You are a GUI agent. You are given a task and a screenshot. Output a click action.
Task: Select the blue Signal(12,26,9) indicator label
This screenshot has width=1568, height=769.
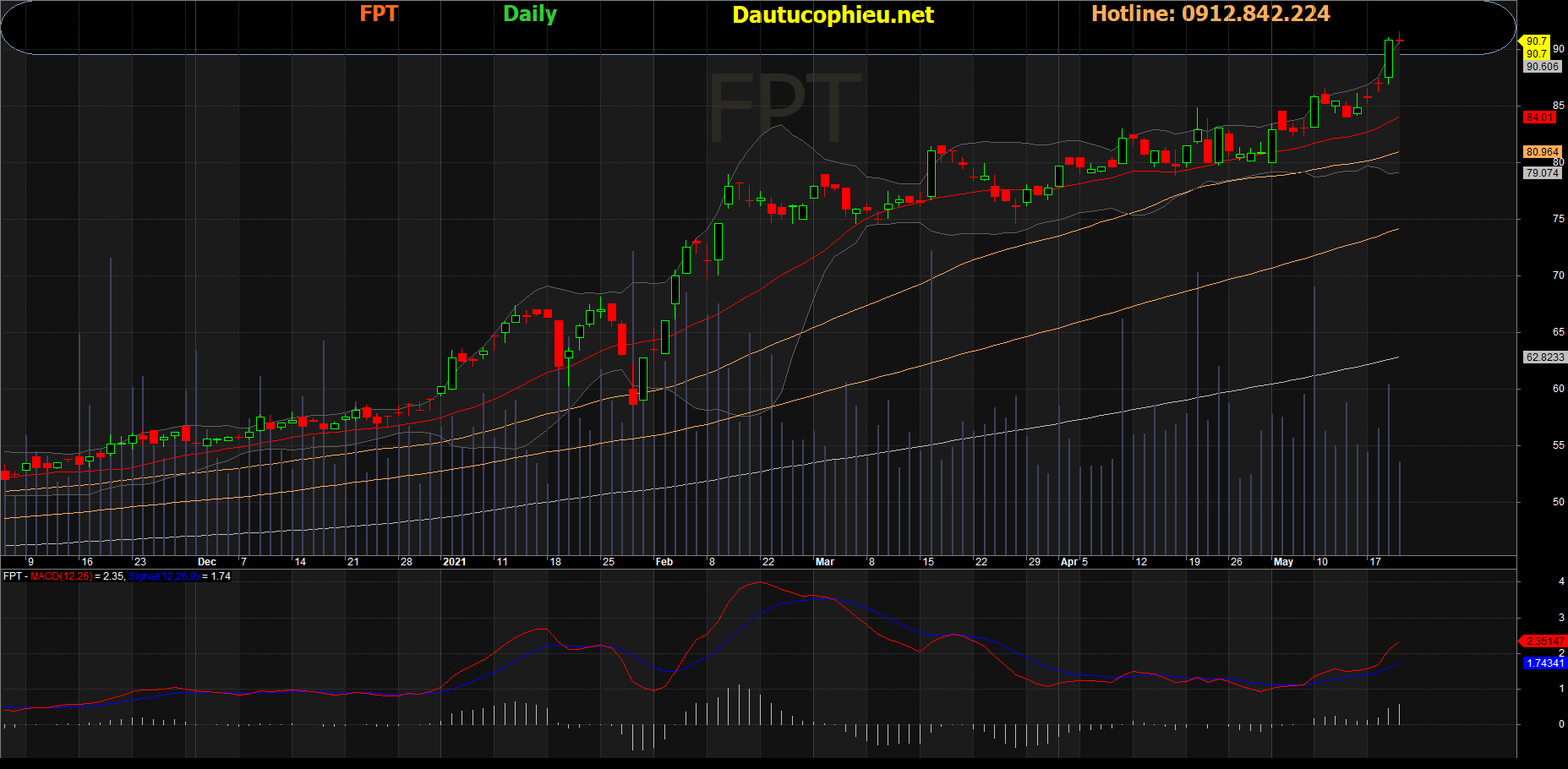point(164,576)
